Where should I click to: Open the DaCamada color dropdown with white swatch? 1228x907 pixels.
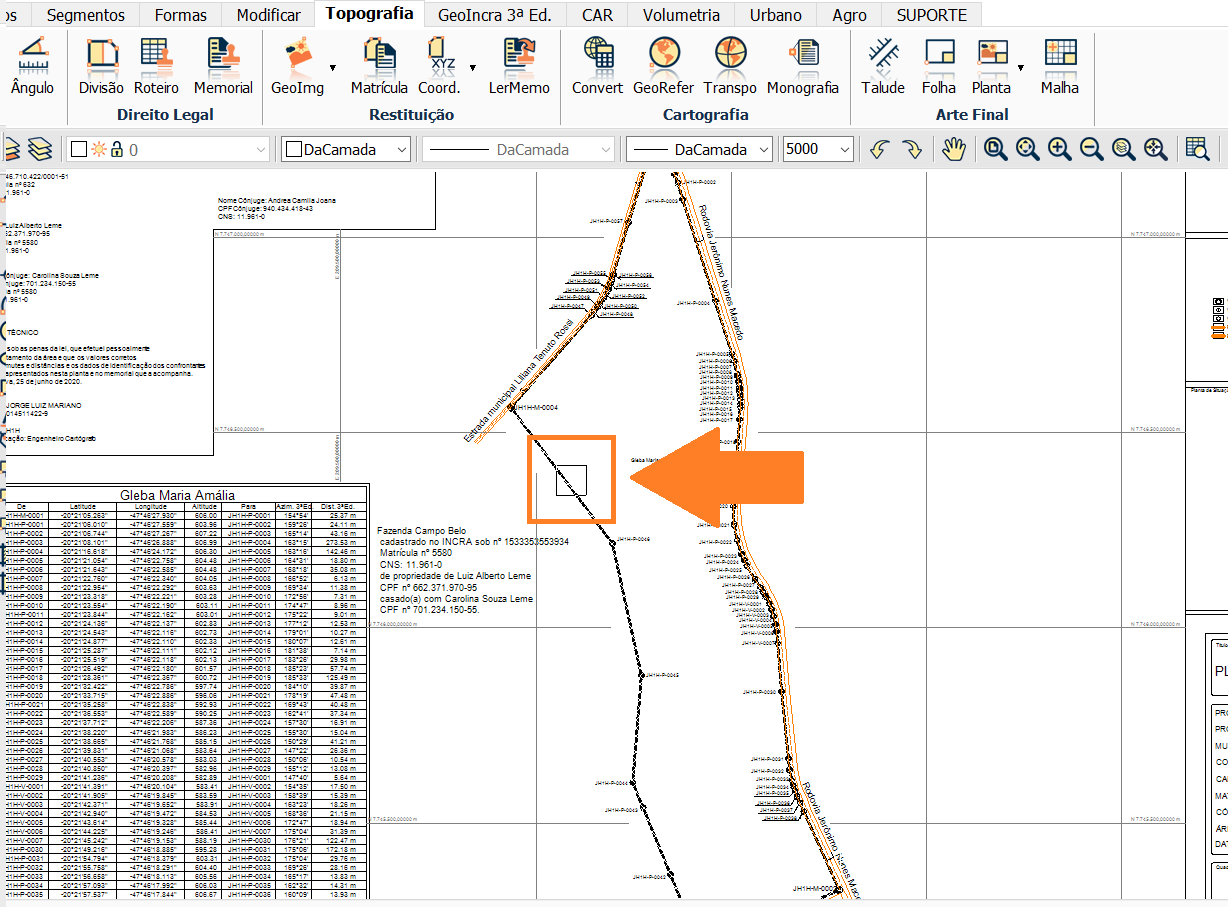[x=346, y=150]
